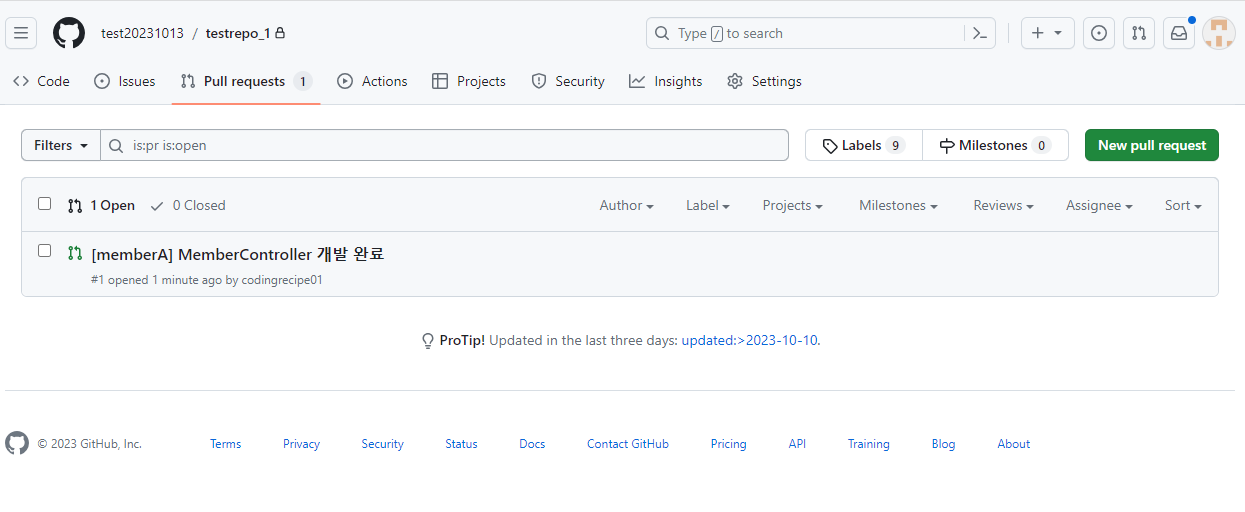Open the user avatar menu

(1218, 33)
